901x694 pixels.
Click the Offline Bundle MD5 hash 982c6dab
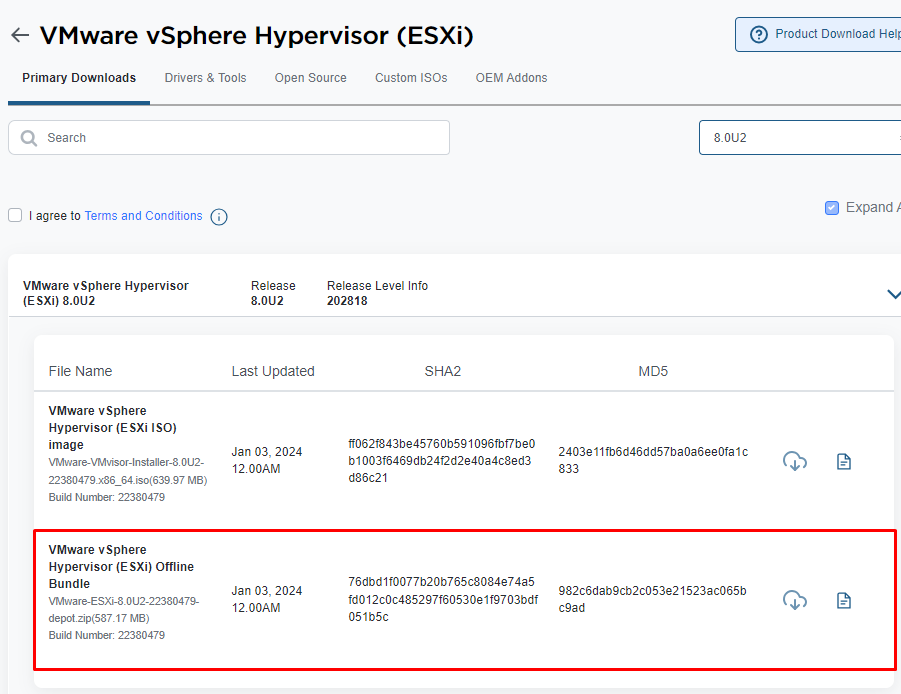click(652, 599)
